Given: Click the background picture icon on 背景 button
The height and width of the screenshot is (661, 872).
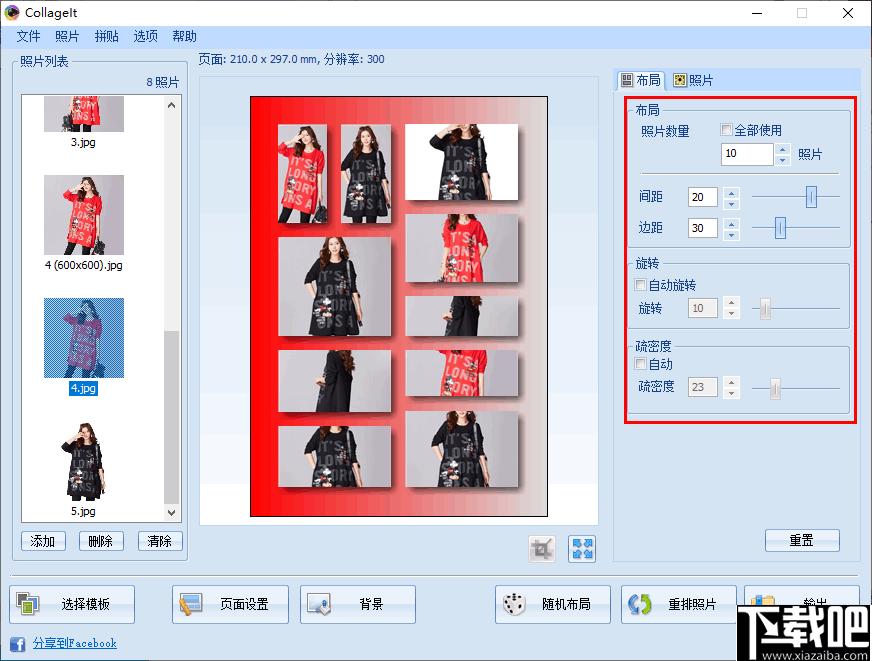Looking at the screenshot, I should pos(319,604).
